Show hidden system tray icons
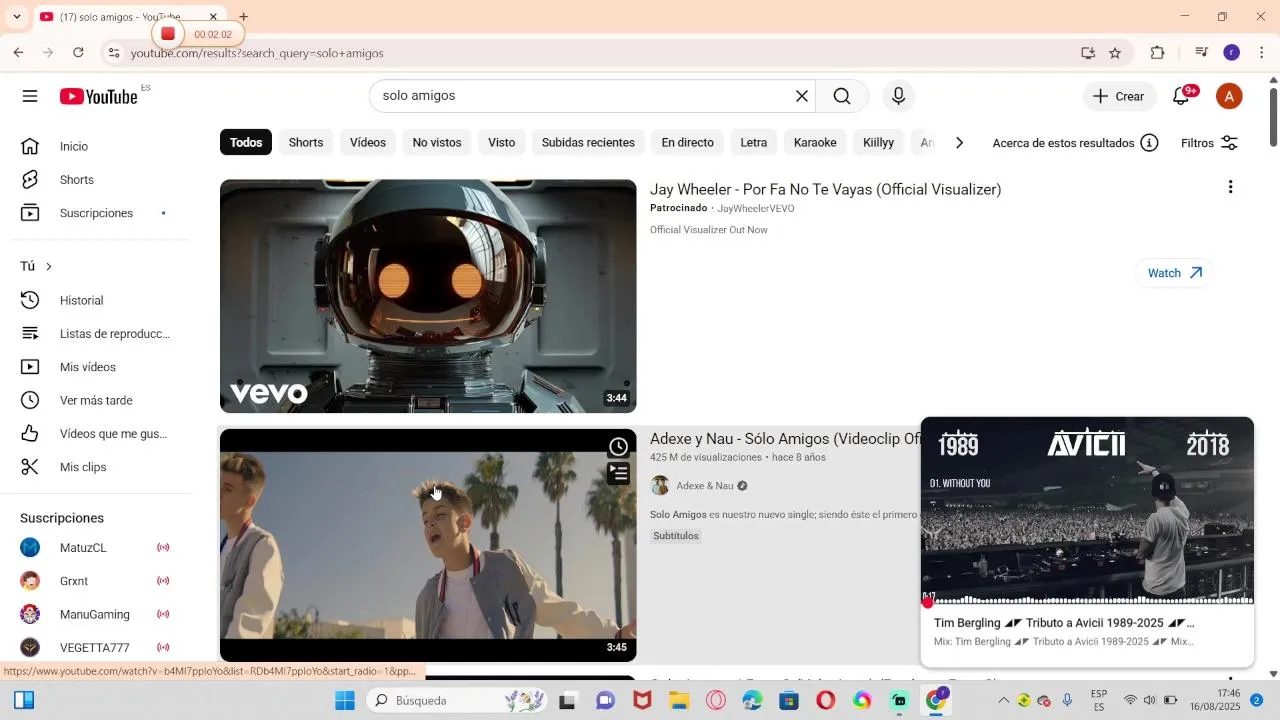1280x720 pixels. 1004,700
